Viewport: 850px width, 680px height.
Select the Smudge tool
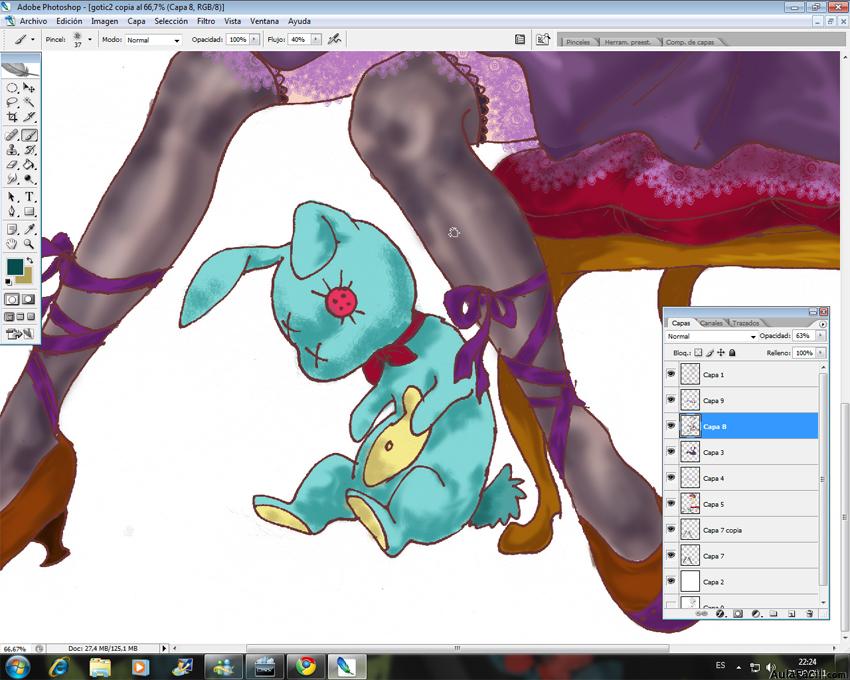pyautogui.click(x=12, y=179)
